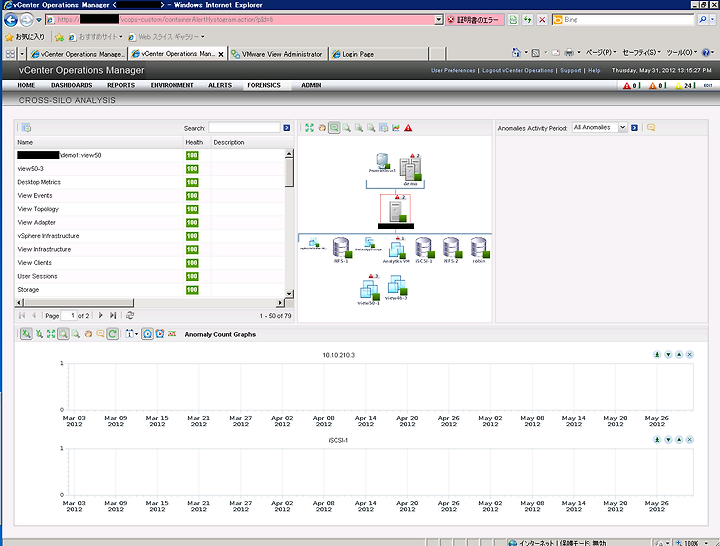Click Logout vCenter Operations link

click(518, 70)
